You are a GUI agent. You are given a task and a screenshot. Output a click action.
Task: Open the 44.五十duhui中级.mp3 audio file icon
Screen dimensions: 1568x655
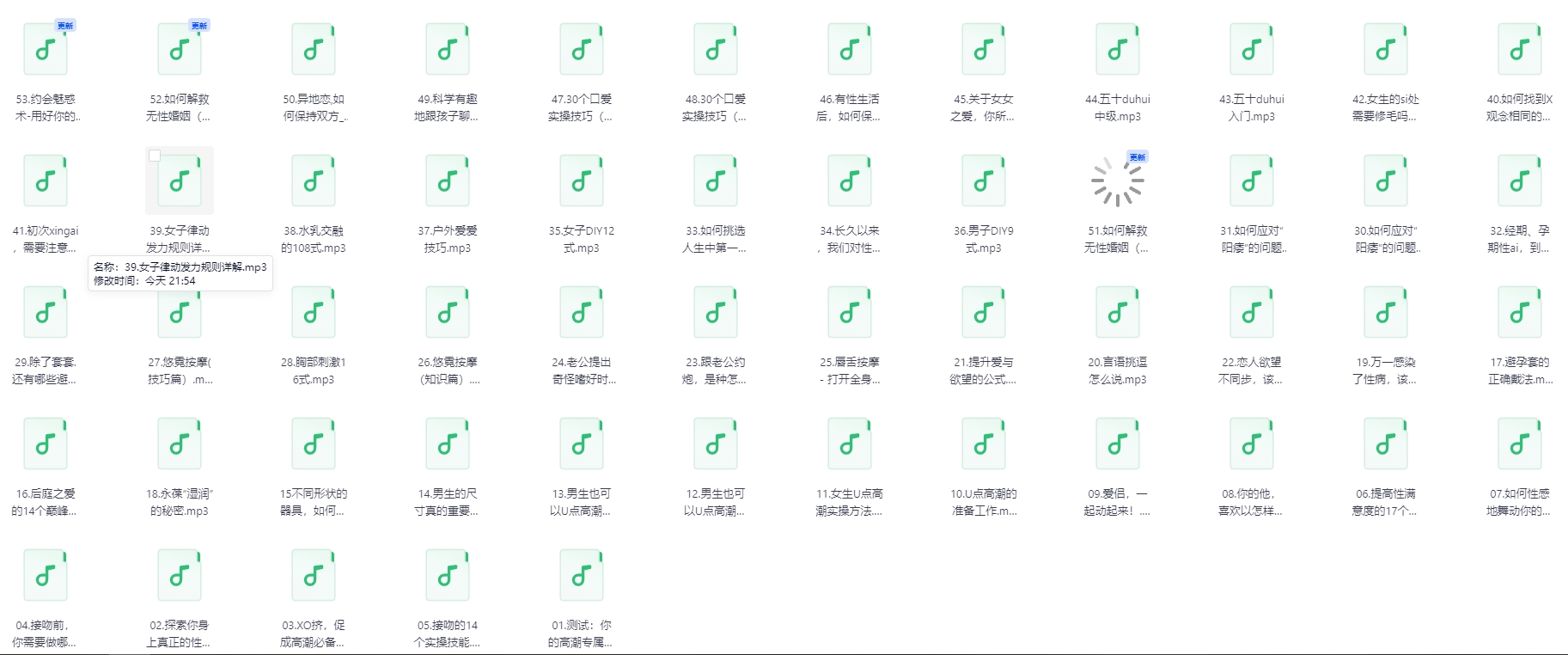pos(1118,49)
